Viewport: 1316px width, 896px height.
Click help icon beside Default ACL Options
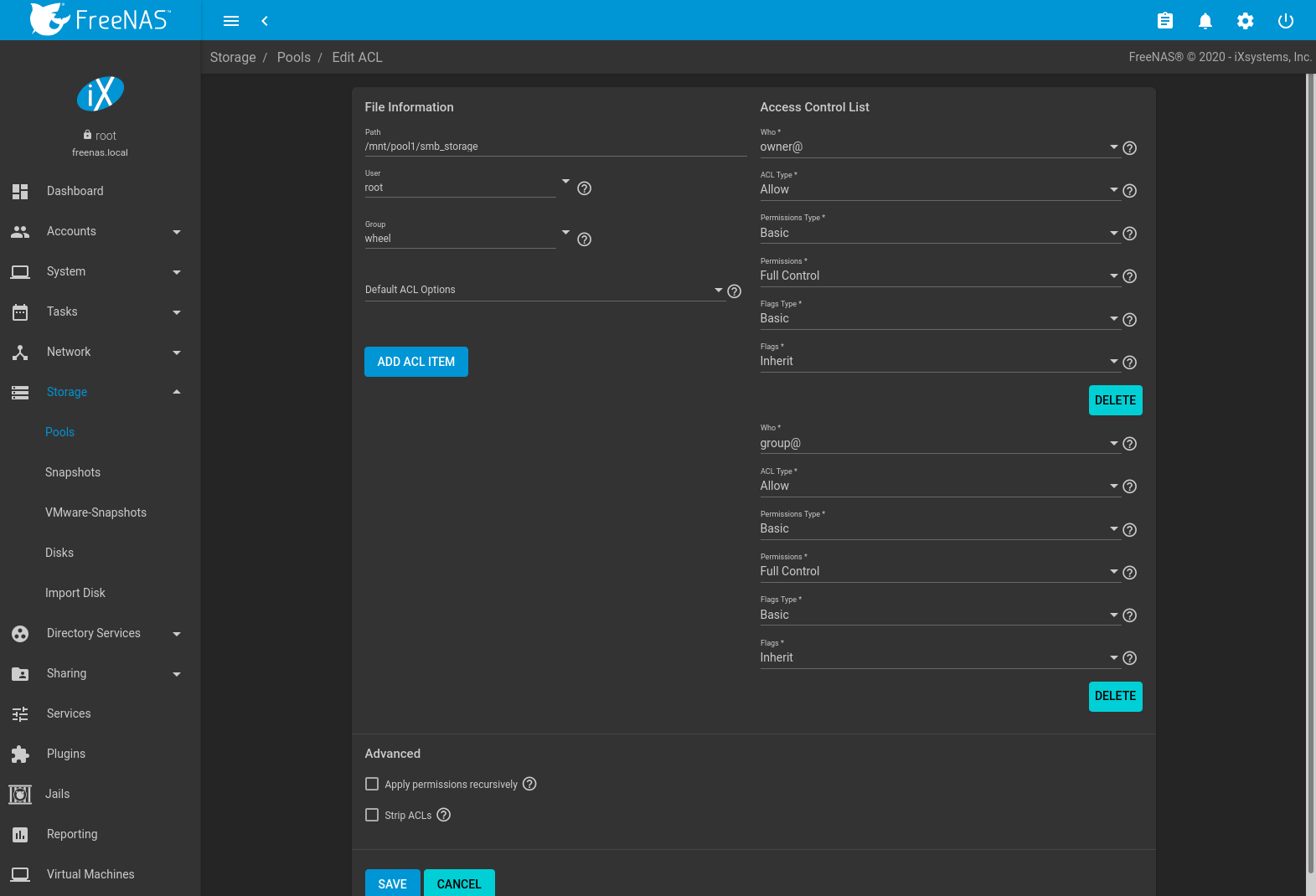(735, 291)
